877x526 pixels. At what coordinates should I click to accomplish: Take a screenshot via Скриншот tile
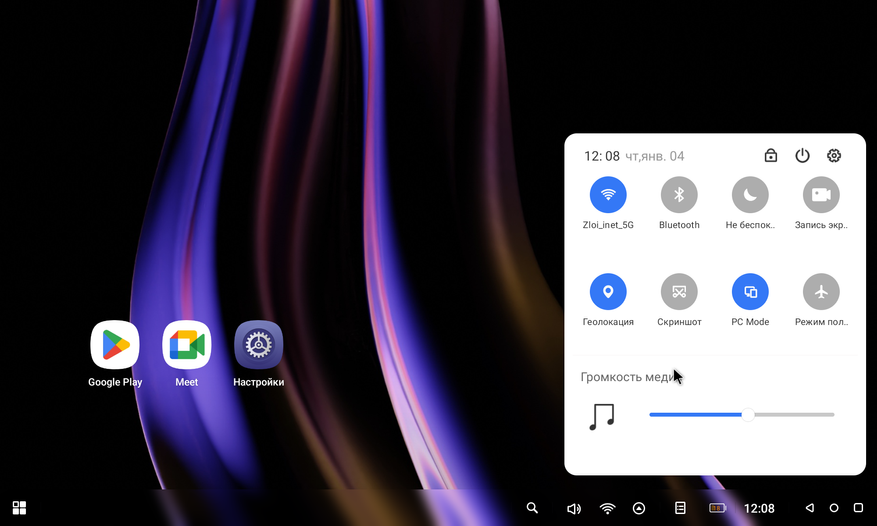(679, 292)
